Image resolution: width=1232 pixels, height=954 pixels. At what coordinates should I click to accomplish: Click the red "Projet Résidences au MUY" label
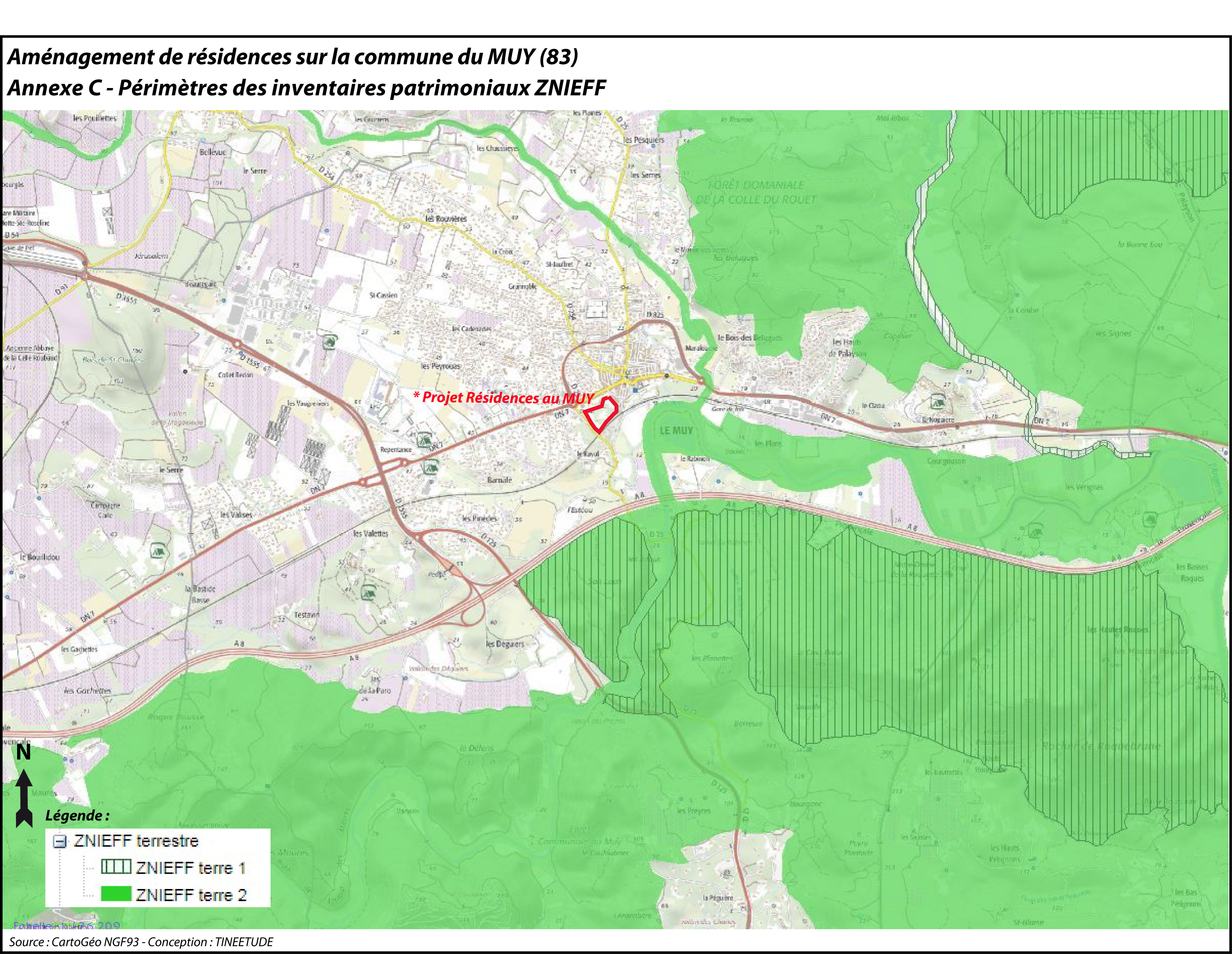coord(503,397)
